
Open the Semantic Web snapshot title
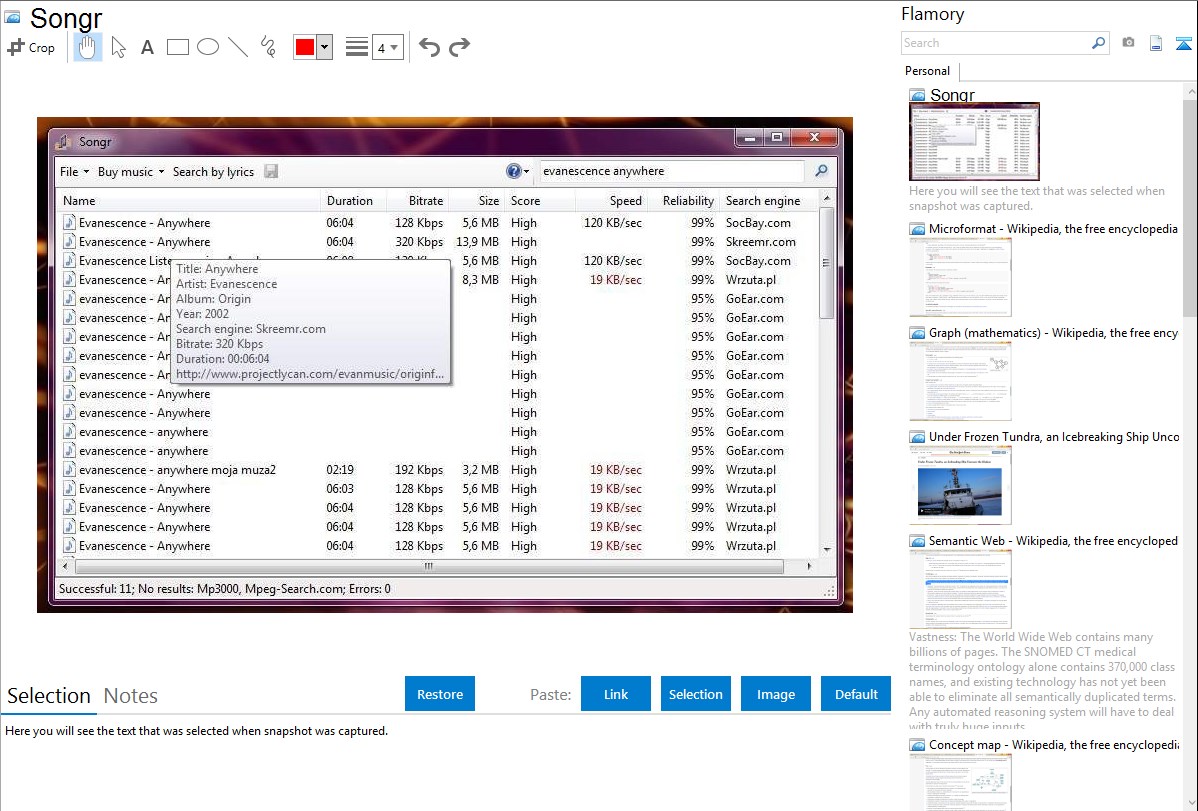point(1053,540)
